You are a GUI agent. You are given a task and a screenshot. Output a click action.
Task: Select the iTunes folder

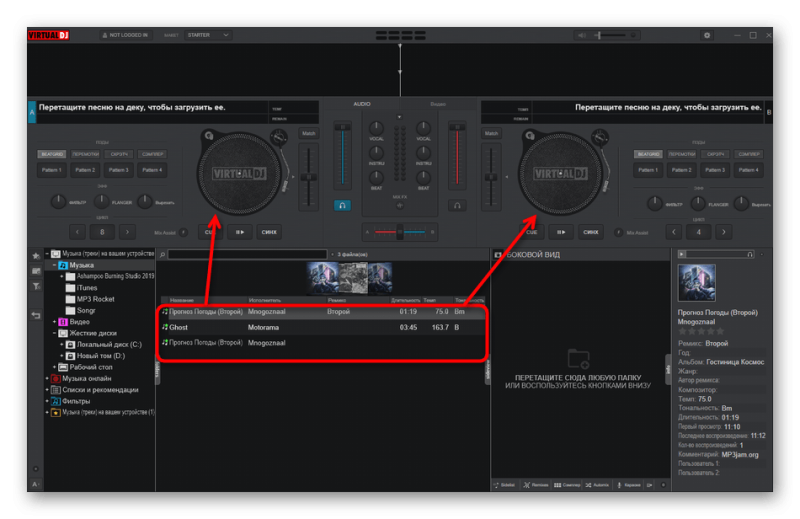click(87, 288)
